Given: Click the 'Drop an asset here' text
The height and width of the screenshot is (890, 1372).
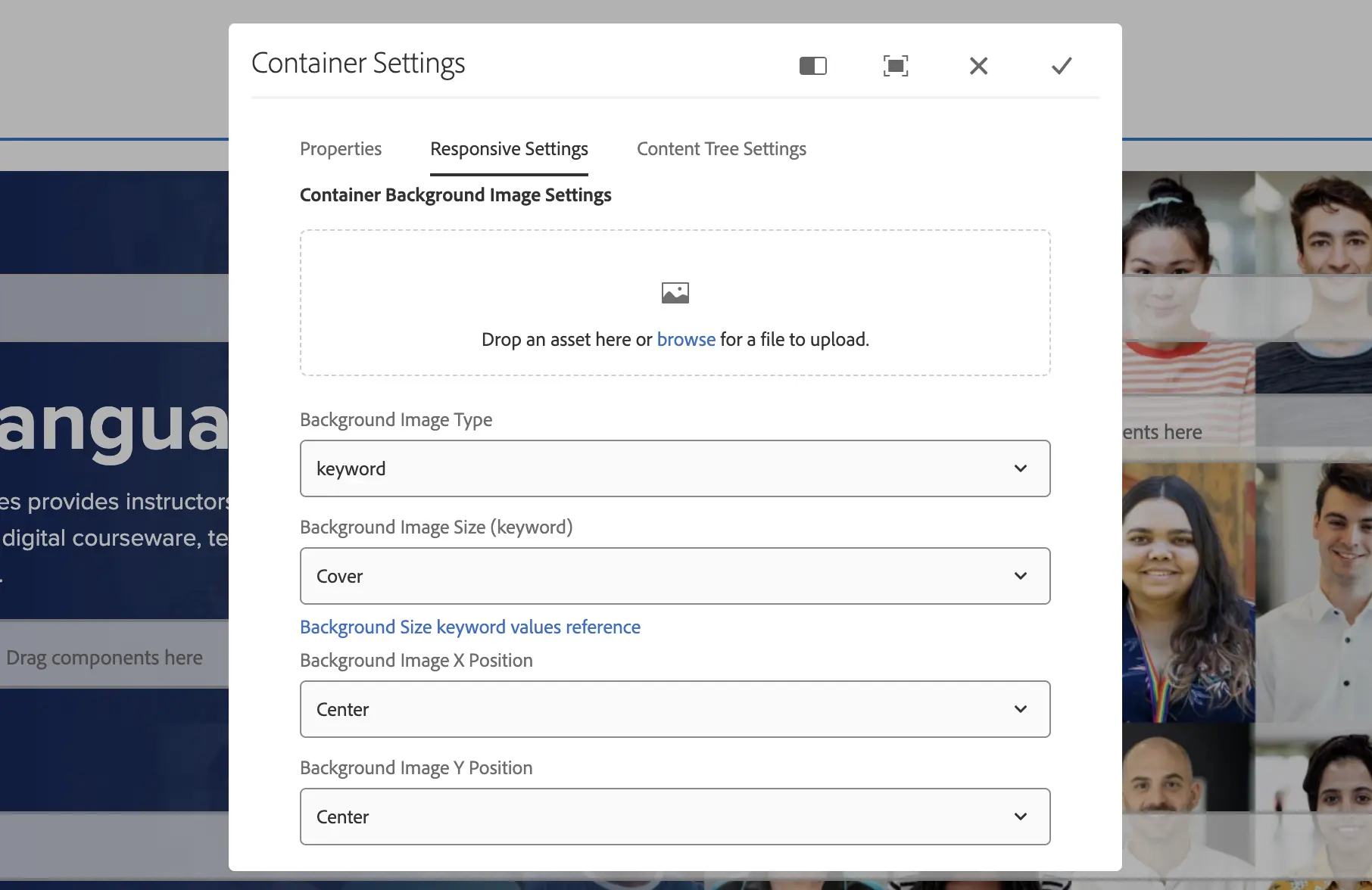Looking at the screenshot, I should click(566, 340).
